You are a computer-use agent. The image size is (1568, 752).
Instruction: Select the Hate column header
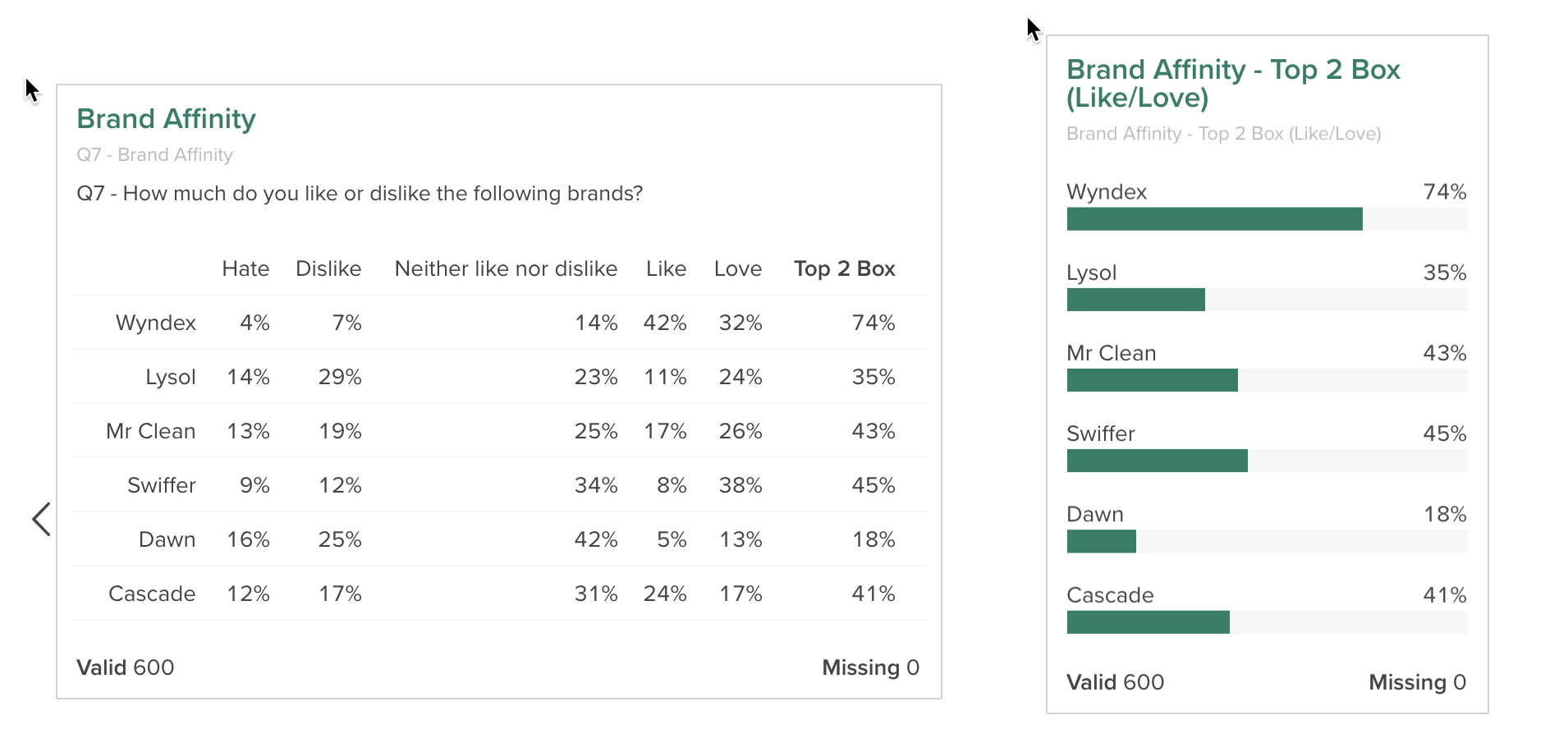(245, 268)
